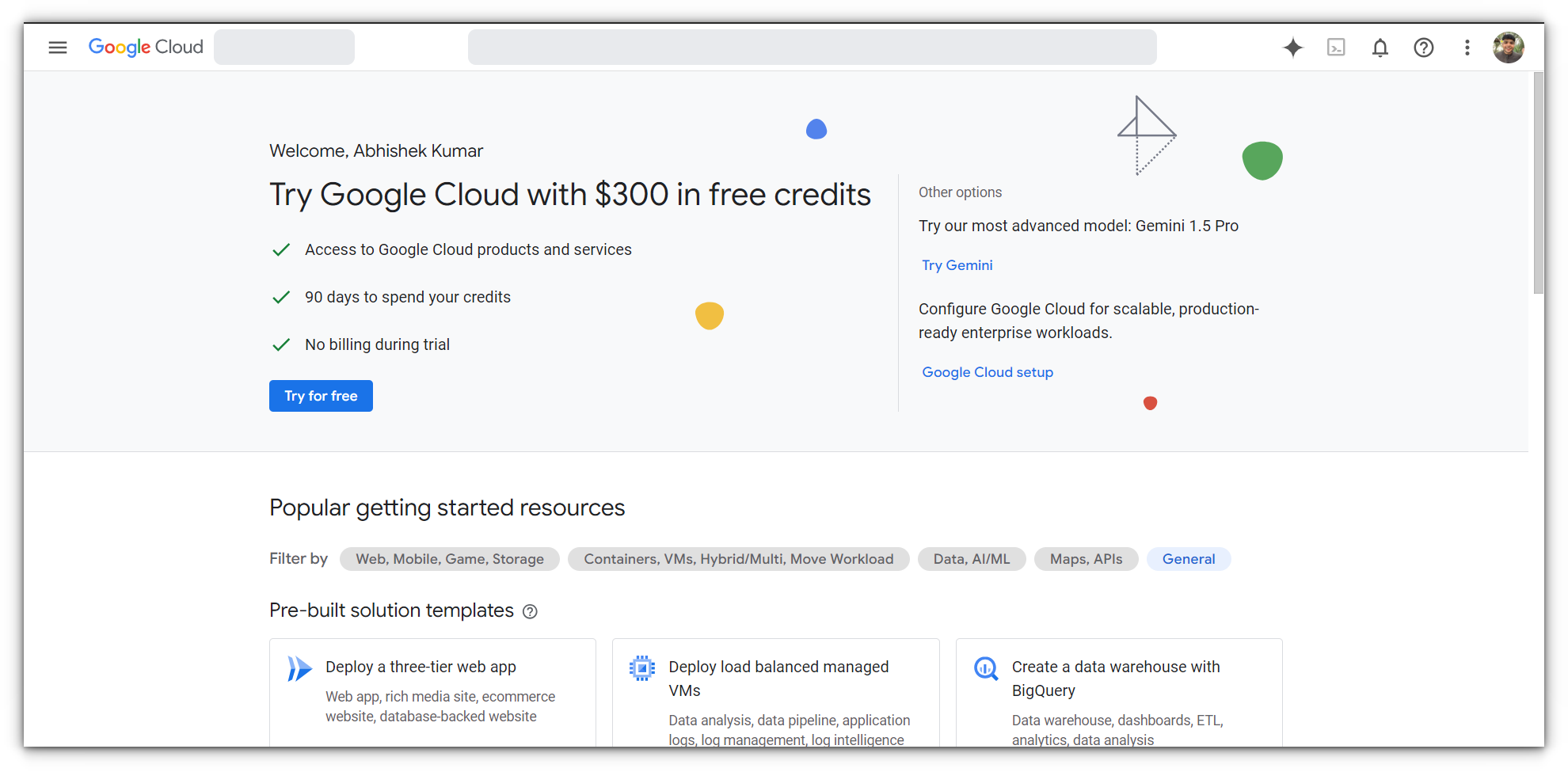Viewport: 1568px width, 772px height.
Task: View notifications via the bell icon
Action: point(1380,48)
